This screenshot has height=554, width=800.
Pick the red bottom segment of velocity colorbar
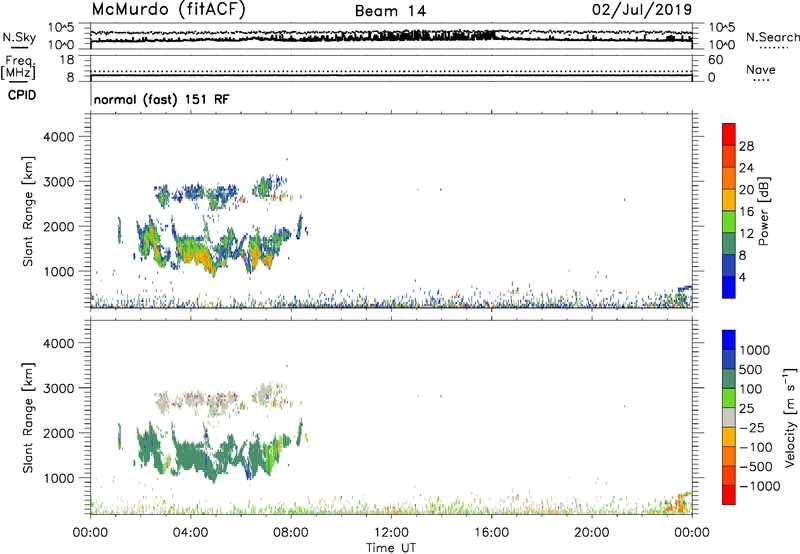[x=729, y=495]
